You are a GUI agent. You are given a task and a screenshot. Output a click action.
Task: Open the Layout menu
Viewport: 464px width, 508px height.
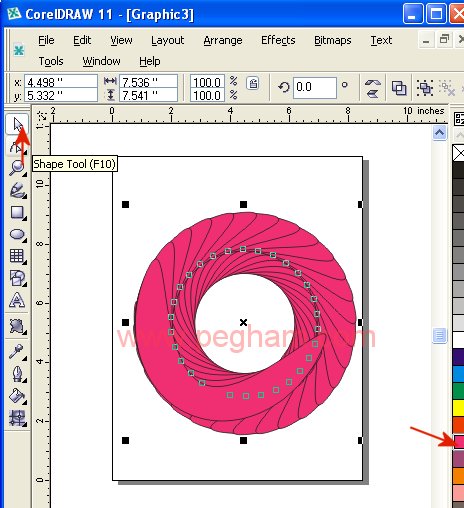[167, 41]
